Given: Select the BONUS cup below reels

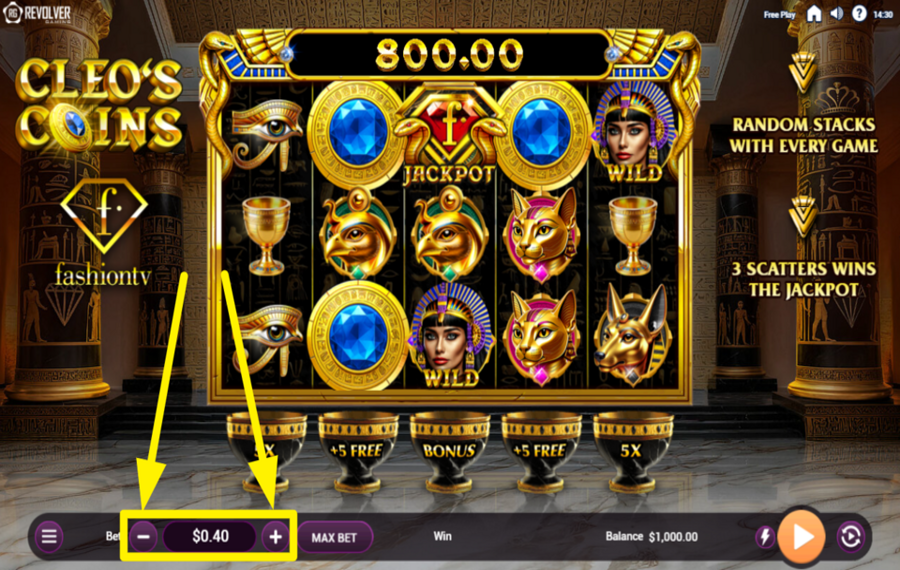Looking at the screenshot, I should click(x=449, y=452).
